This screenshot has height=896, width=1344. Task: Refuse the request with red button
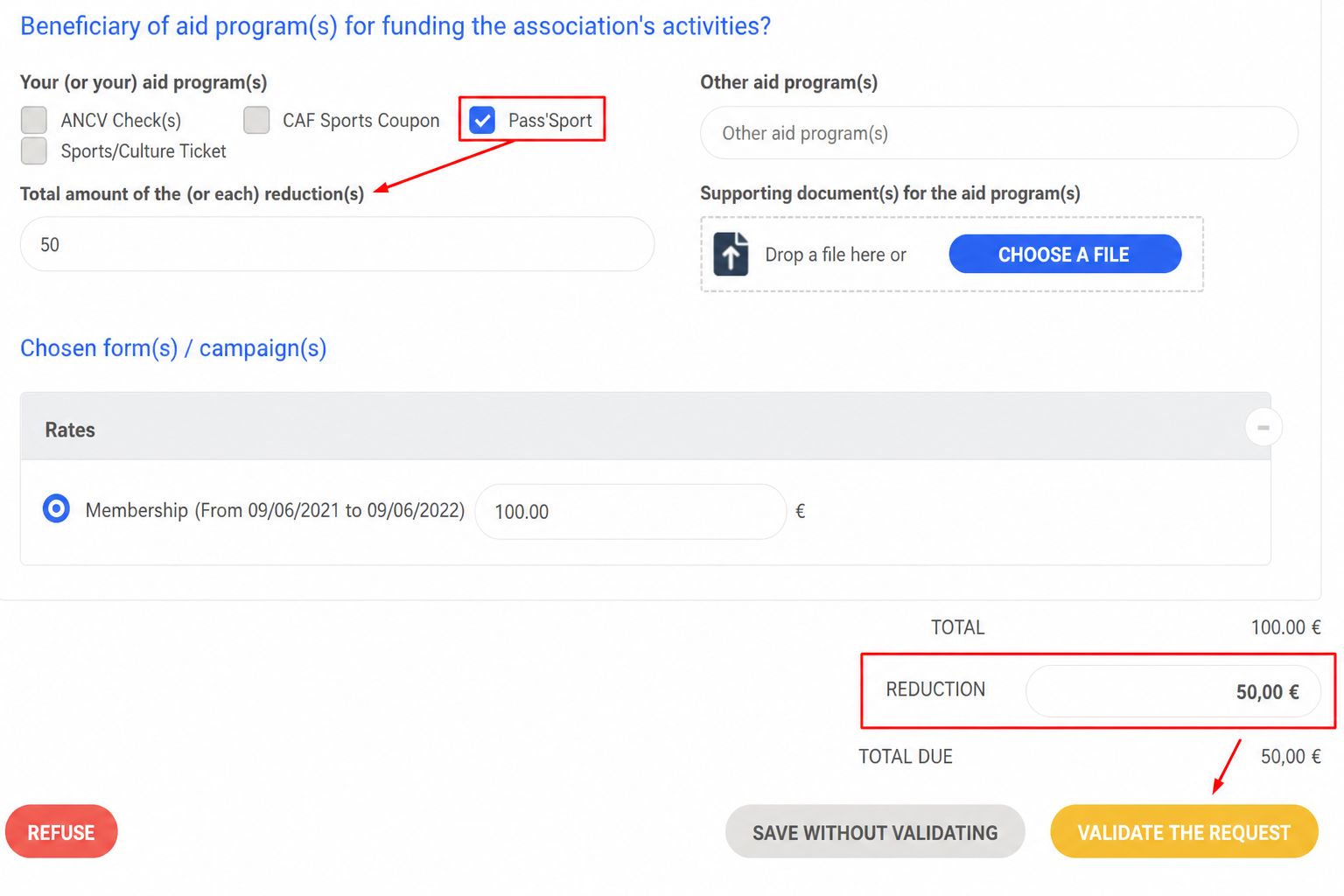61,831
